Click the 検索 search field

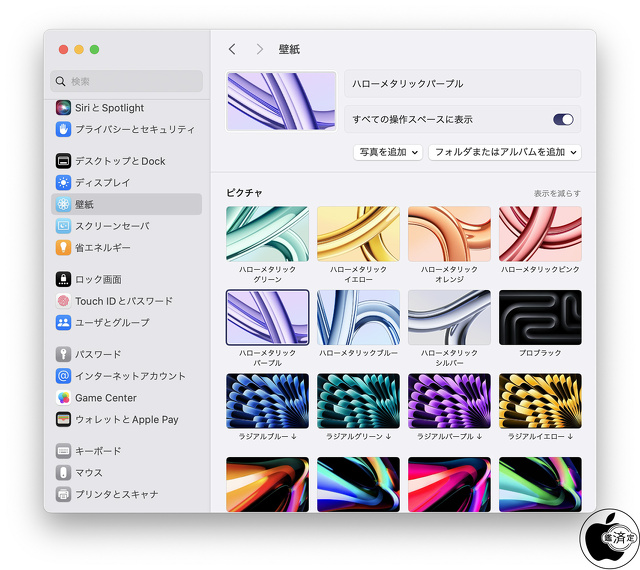[x=127, y=81]
